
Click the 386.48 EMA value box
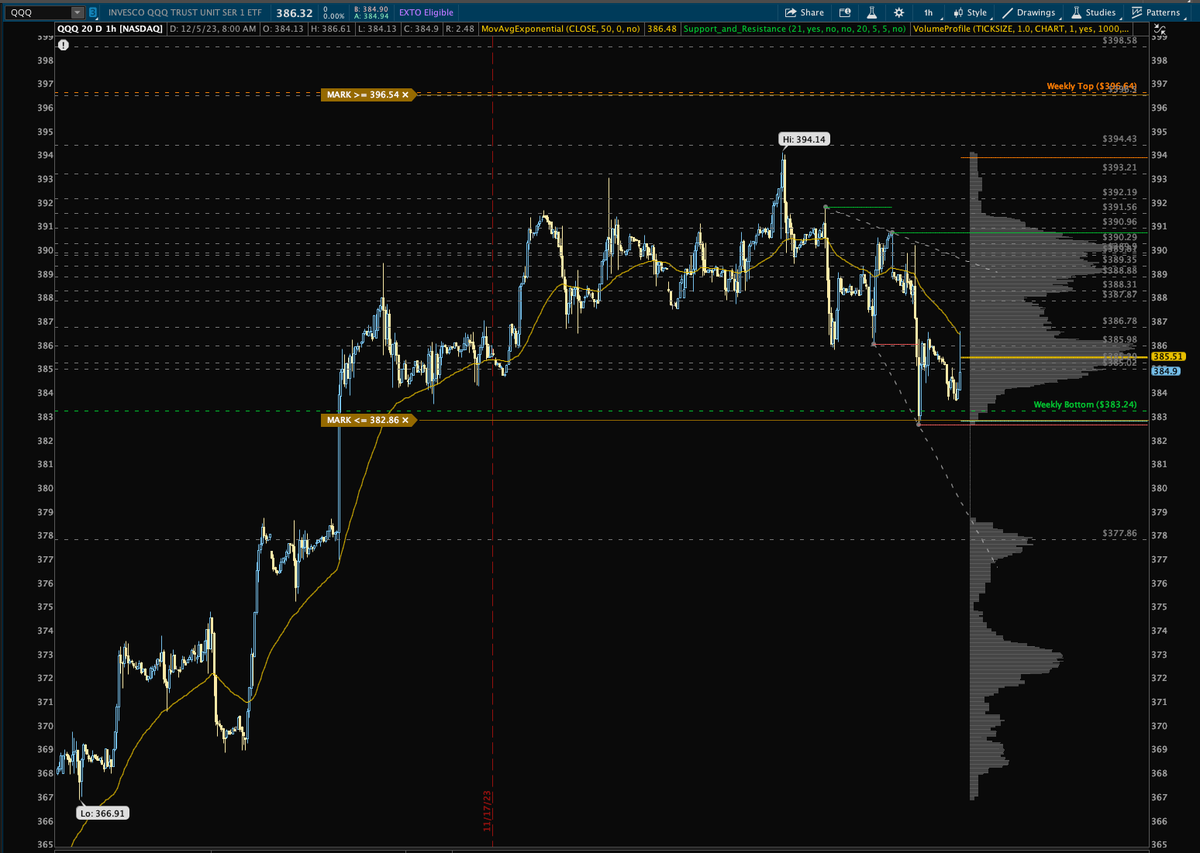point(662,29)
